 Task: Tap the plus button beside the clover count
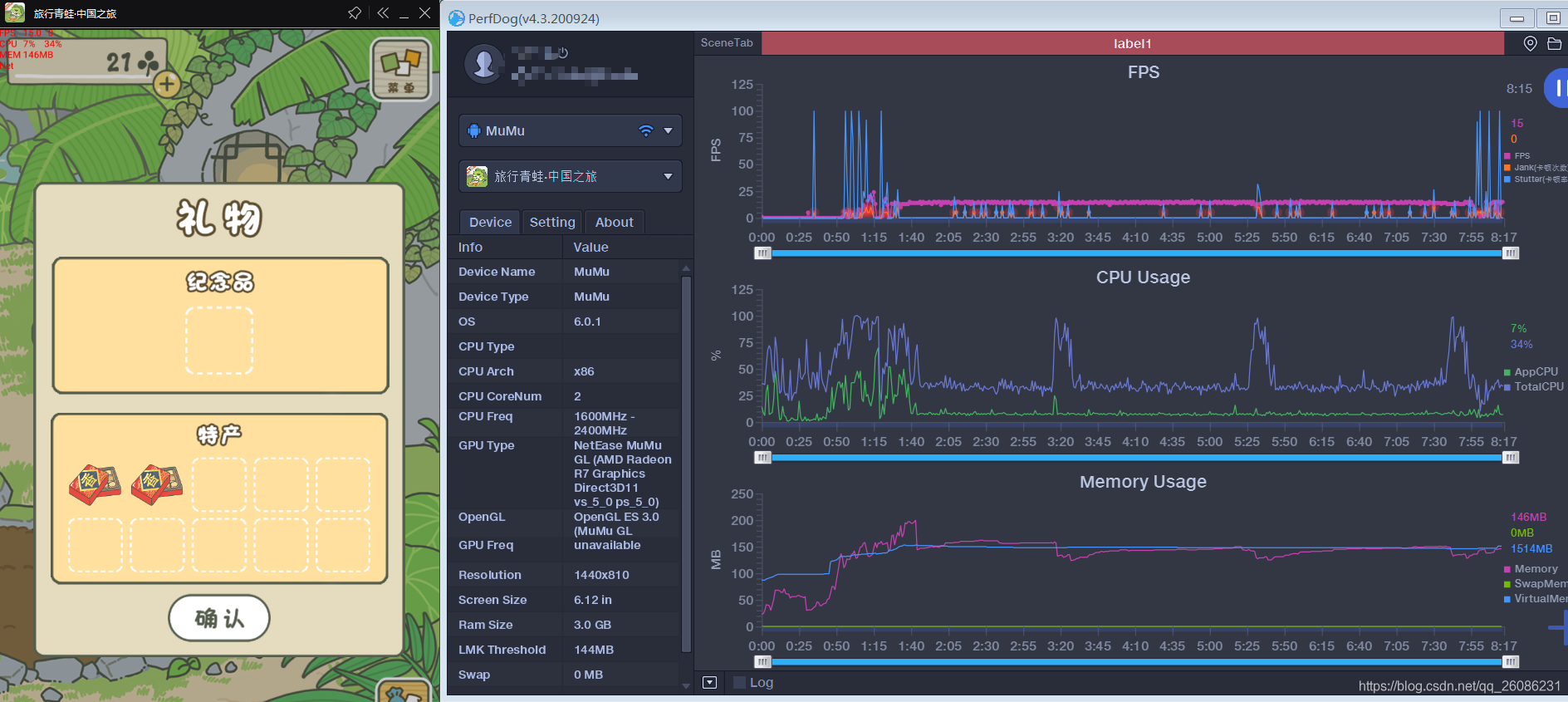167,84
